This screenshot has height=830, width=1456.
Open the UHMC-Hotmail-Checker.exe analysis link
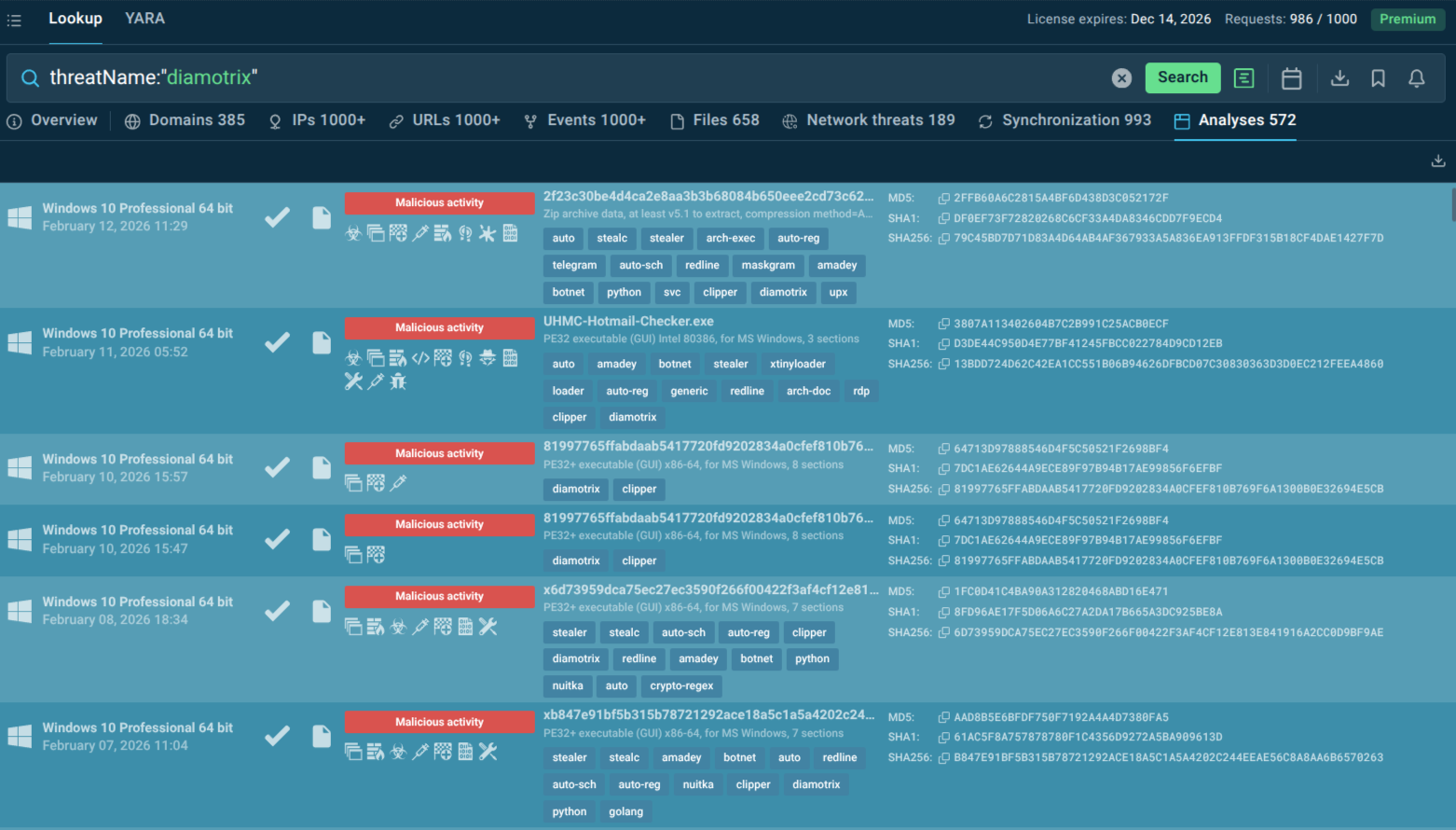(x=628, y=321)
